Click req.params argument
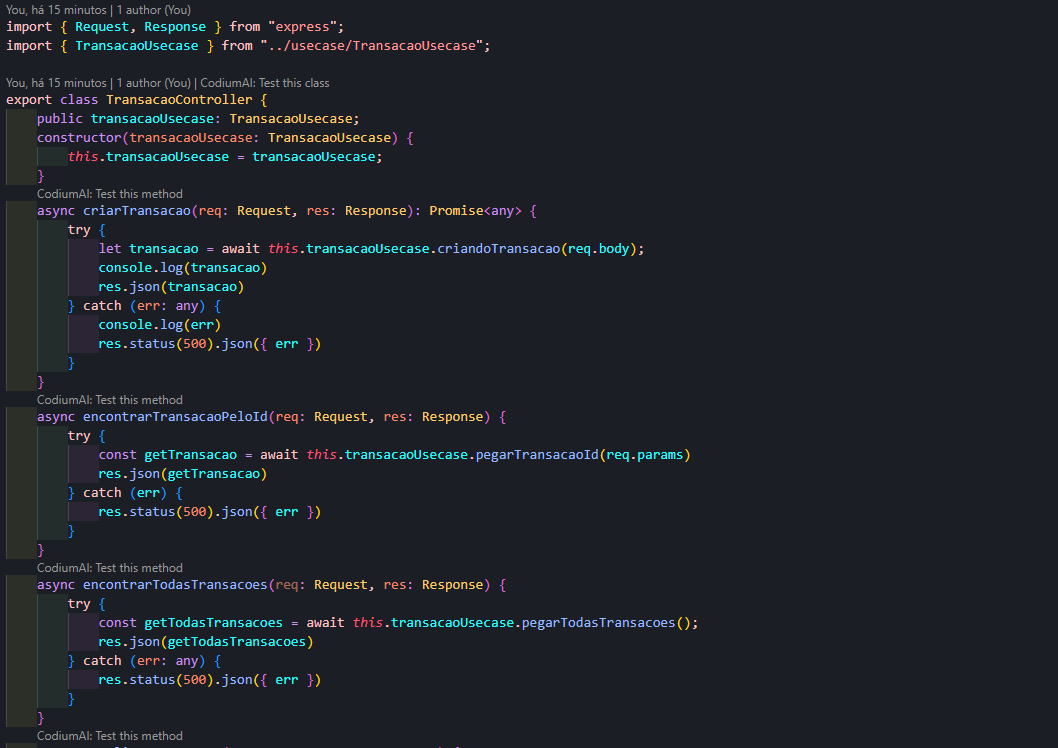 pyautogui.click(x=644, y=455)
